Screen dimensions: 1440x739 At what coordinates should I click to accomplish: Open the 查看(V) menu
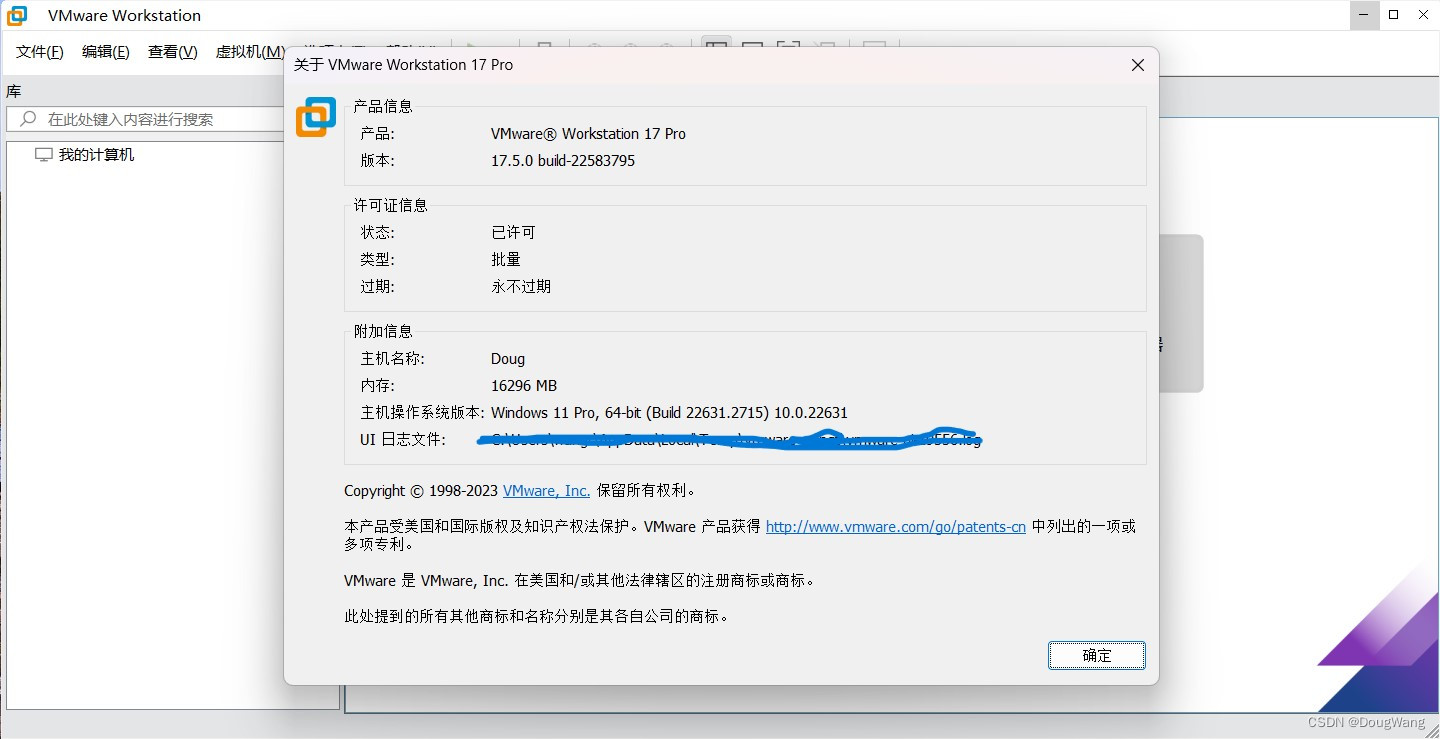(x=173, y=52)
